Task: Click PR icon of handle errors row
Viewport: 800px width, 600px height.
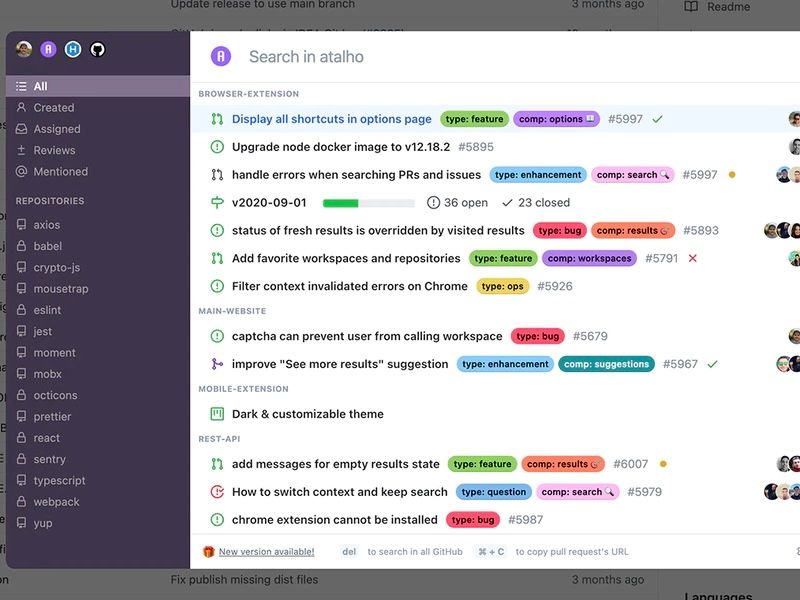Action: pyautogui.click(x=217, y=174)
